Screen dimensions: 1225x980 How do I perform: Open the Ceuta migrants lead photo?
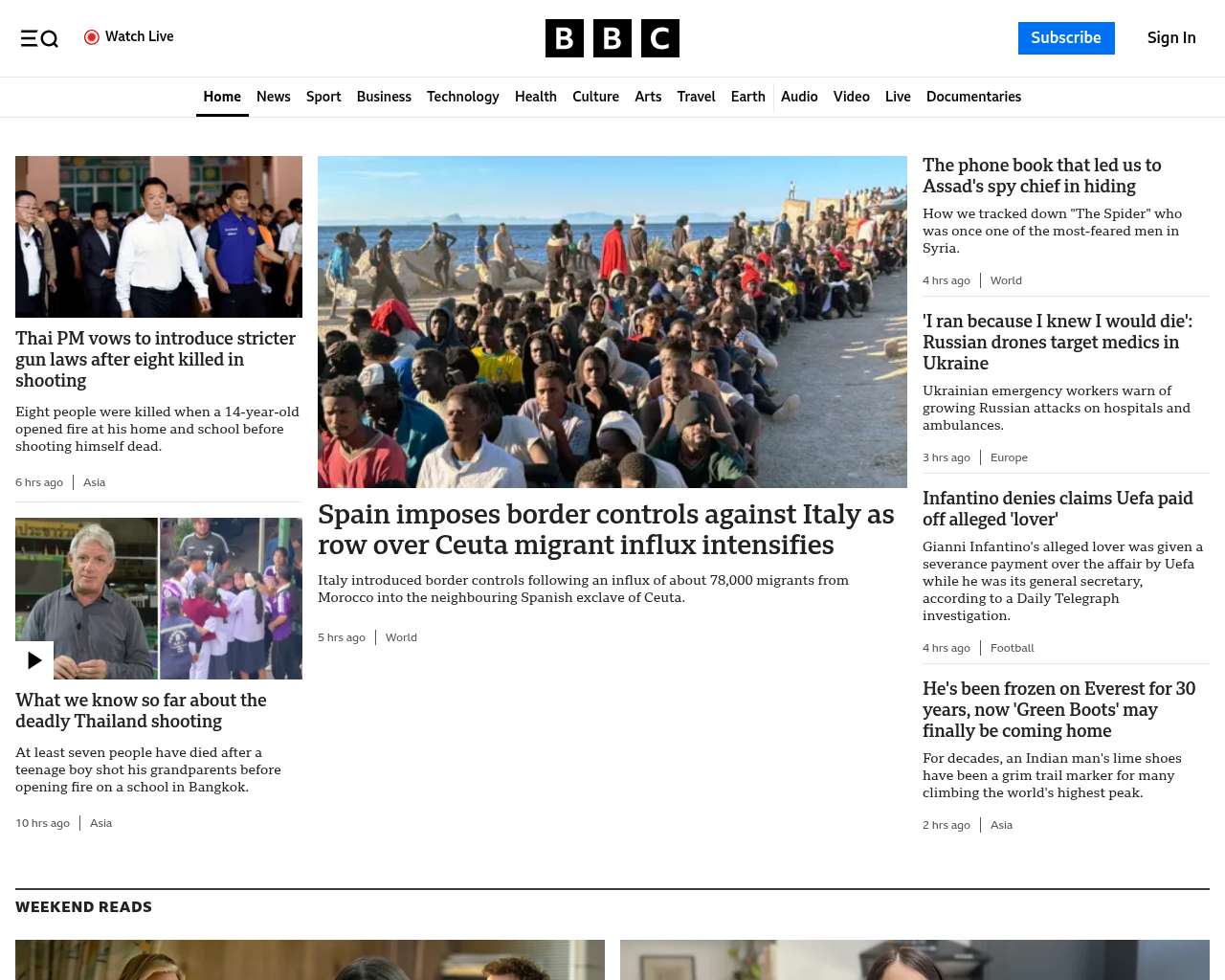click(612, 322)
